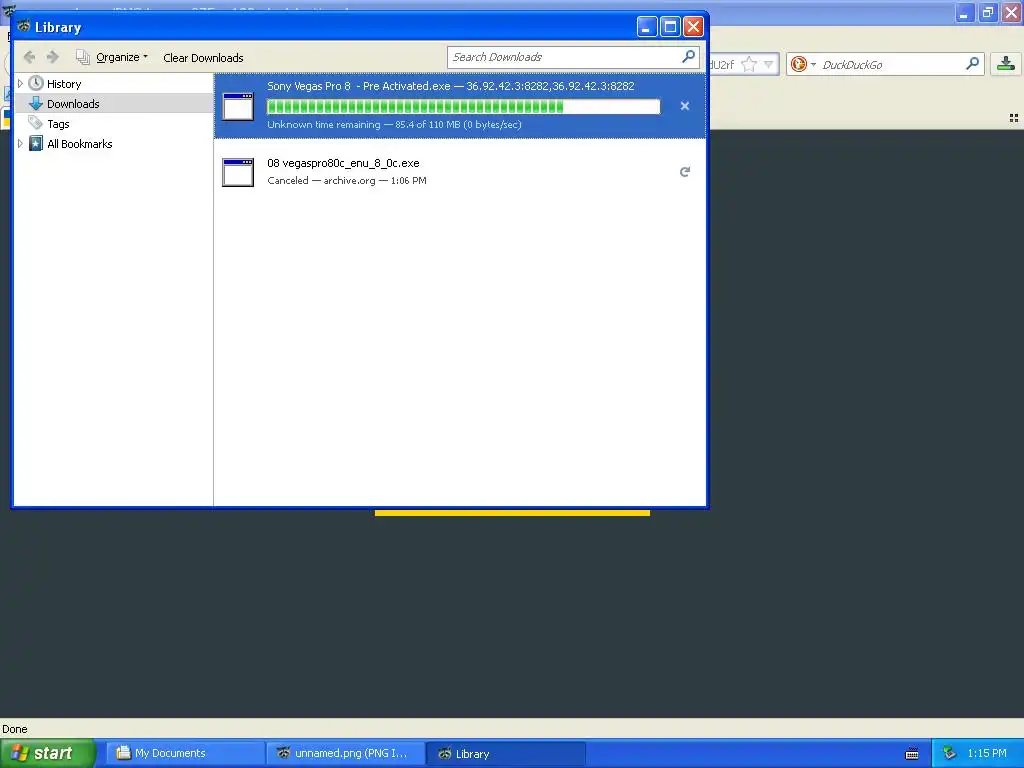Expand the All Bookmarks tree item
1024x768 pixels.
(x=20, y=144)
